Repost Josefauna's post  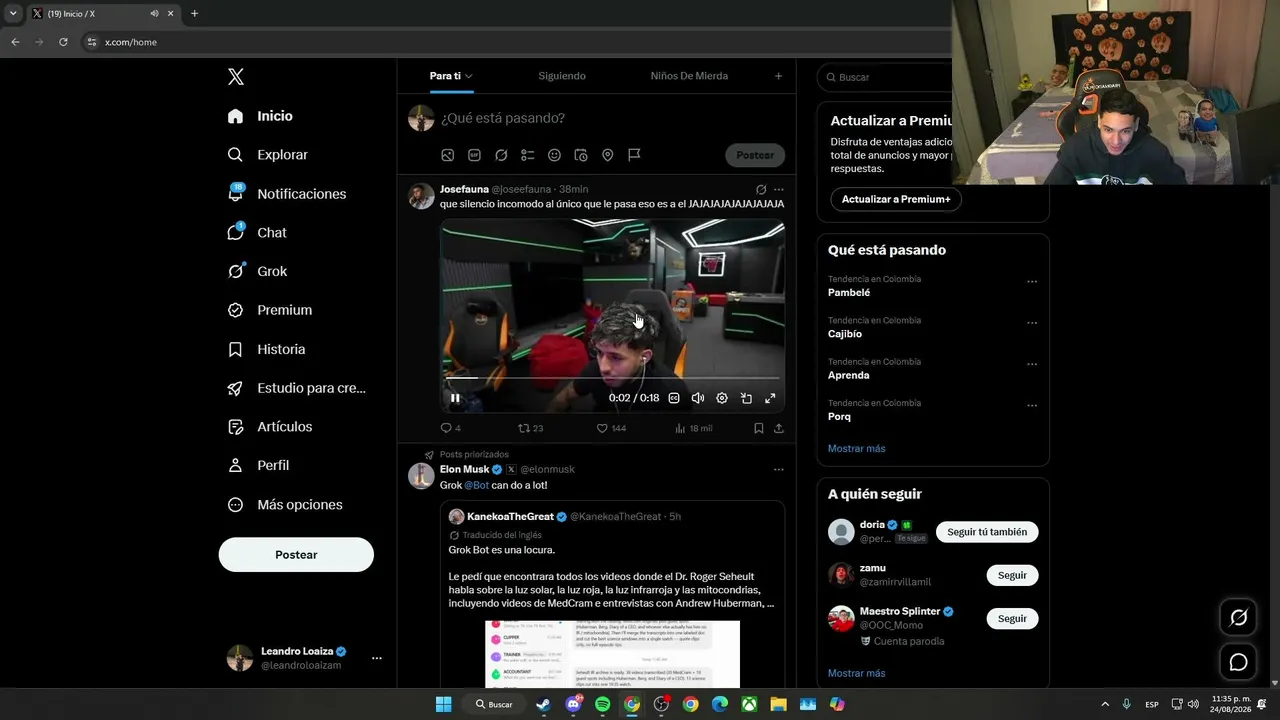(x=530, y=428)
